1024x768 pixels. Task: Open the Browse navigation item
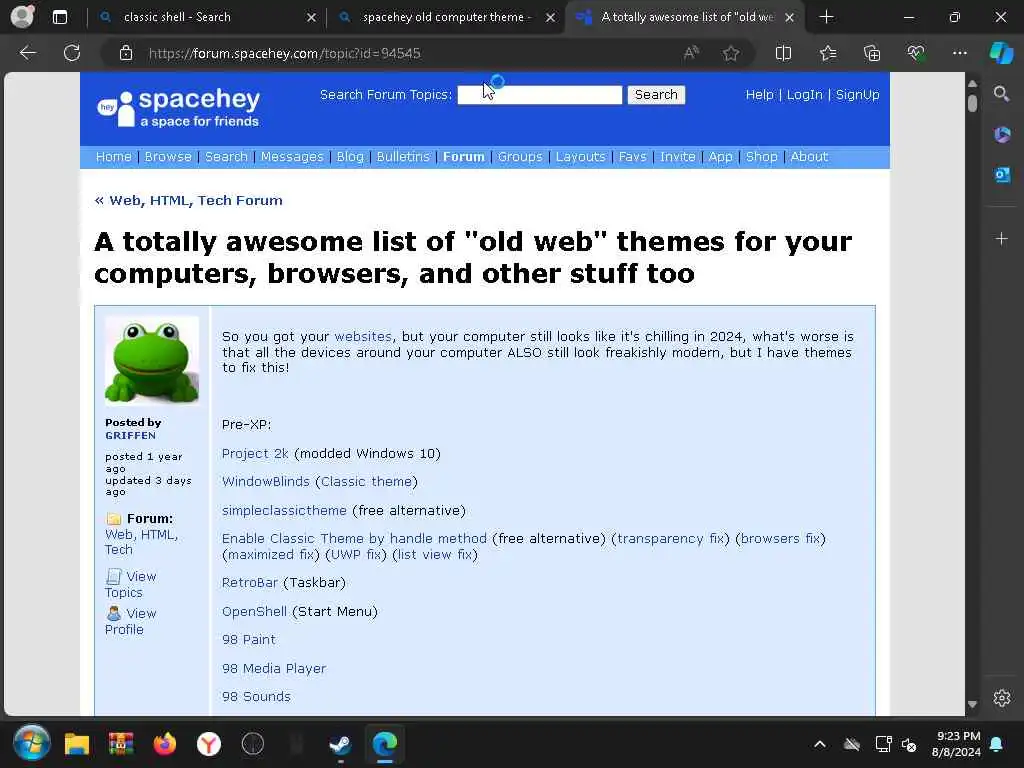pos(168,157)
